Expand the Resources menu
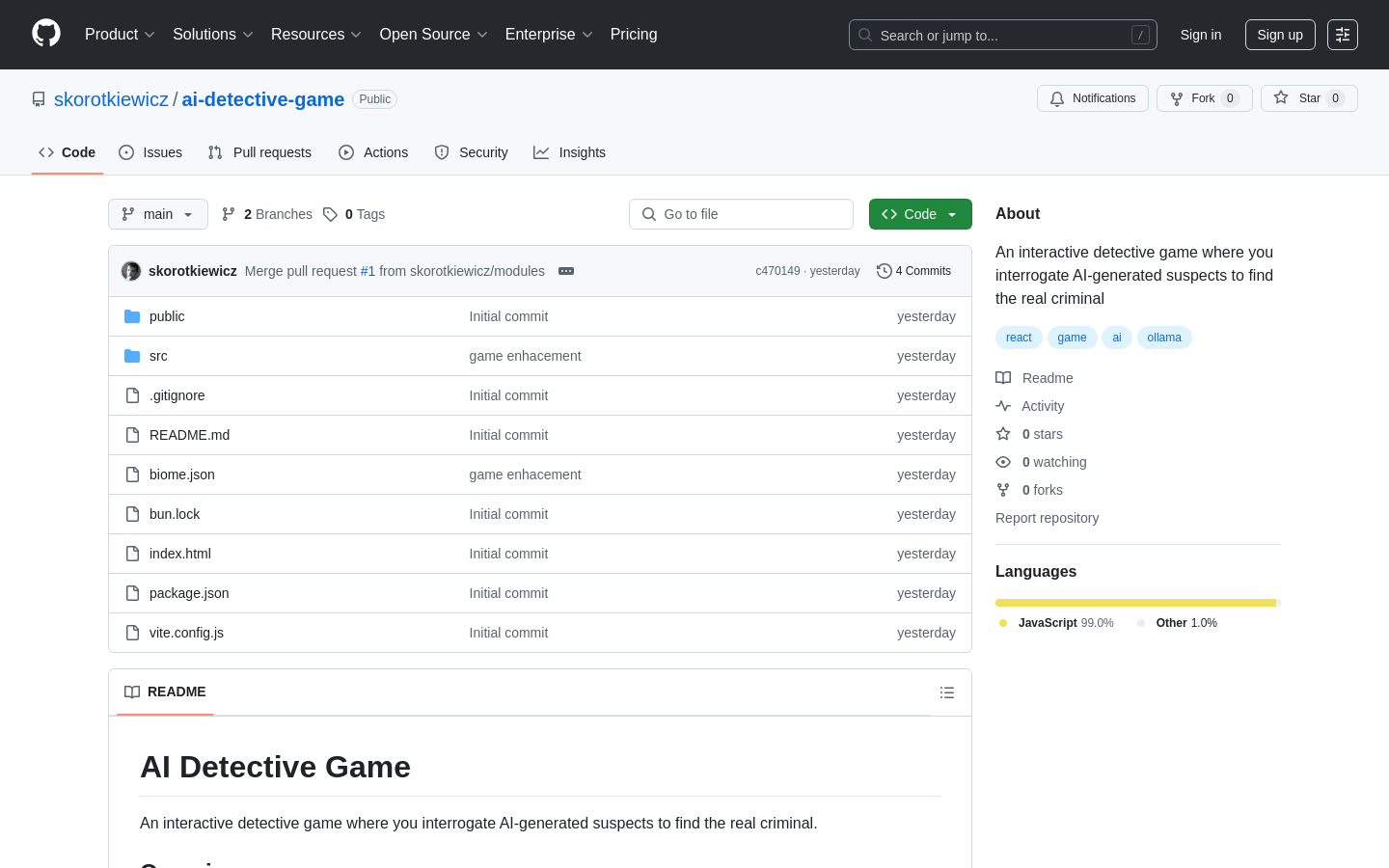The image size is (1389, 868). coord(316,35)
